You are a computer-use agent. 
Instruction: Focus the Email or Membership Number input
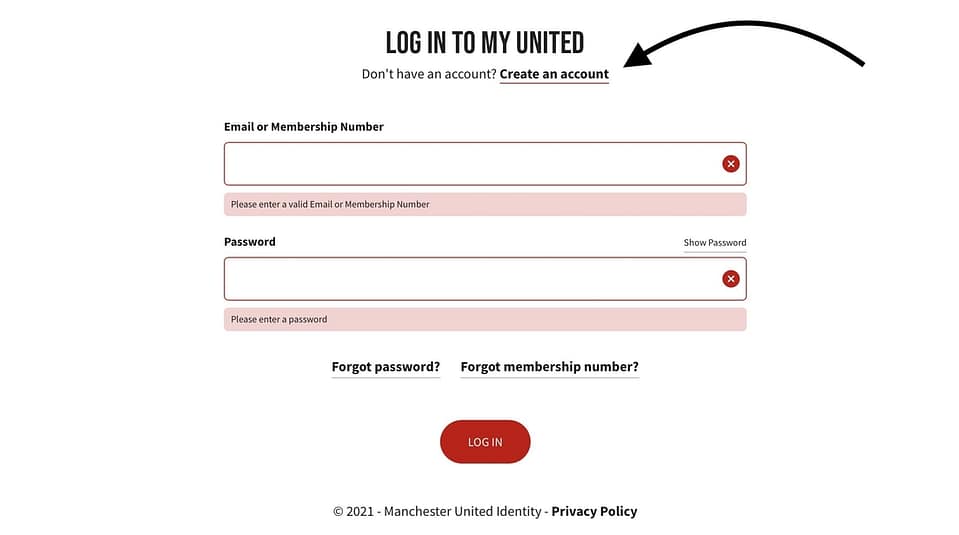(470, 164)
